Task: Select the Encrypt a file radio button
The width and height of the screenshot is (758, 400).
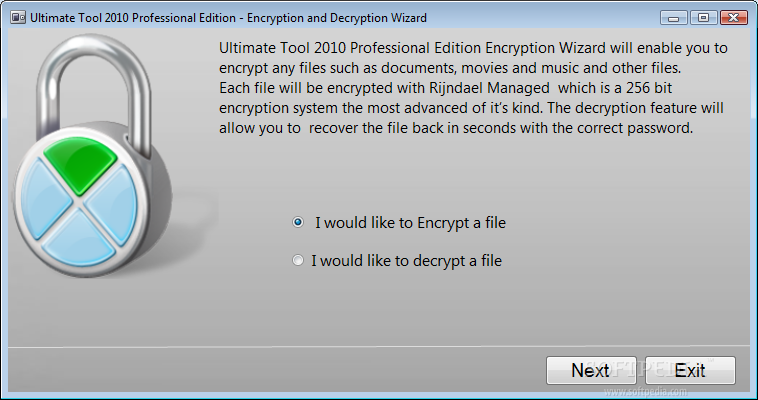Action: [298, 222]
